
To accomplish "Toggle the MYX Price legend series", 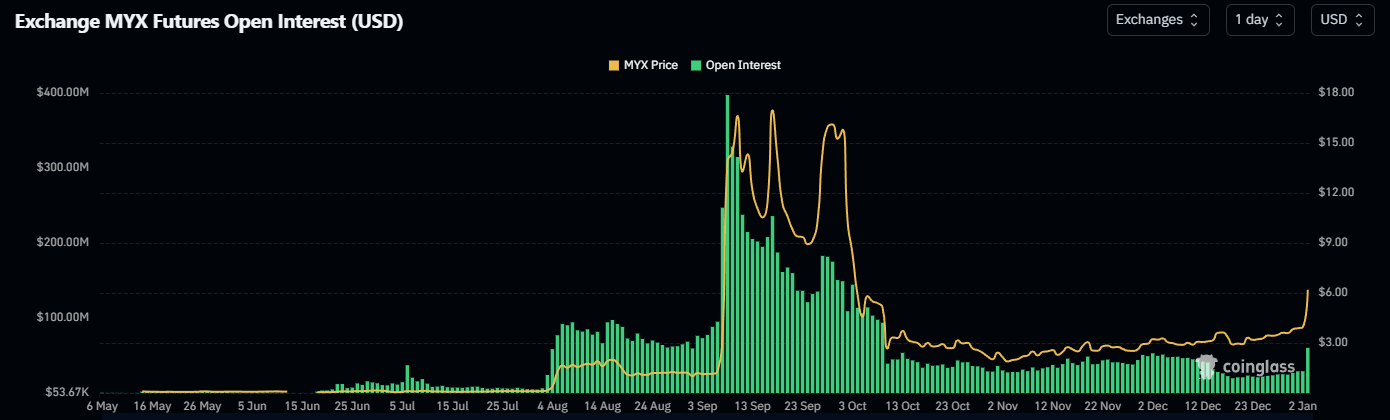I will [x=643, y=65].
